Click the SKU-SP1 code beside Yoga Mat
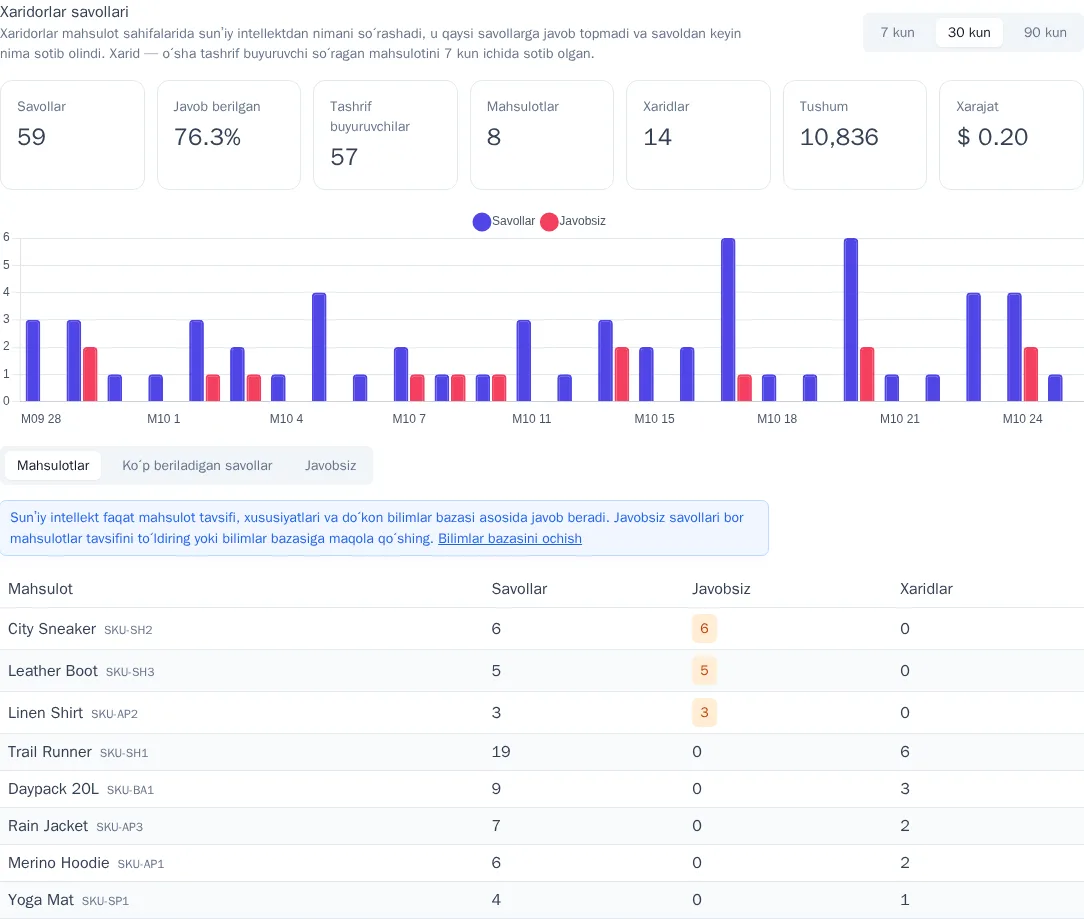The width and height of the screenshot is (1084, 919). point(105,901)
